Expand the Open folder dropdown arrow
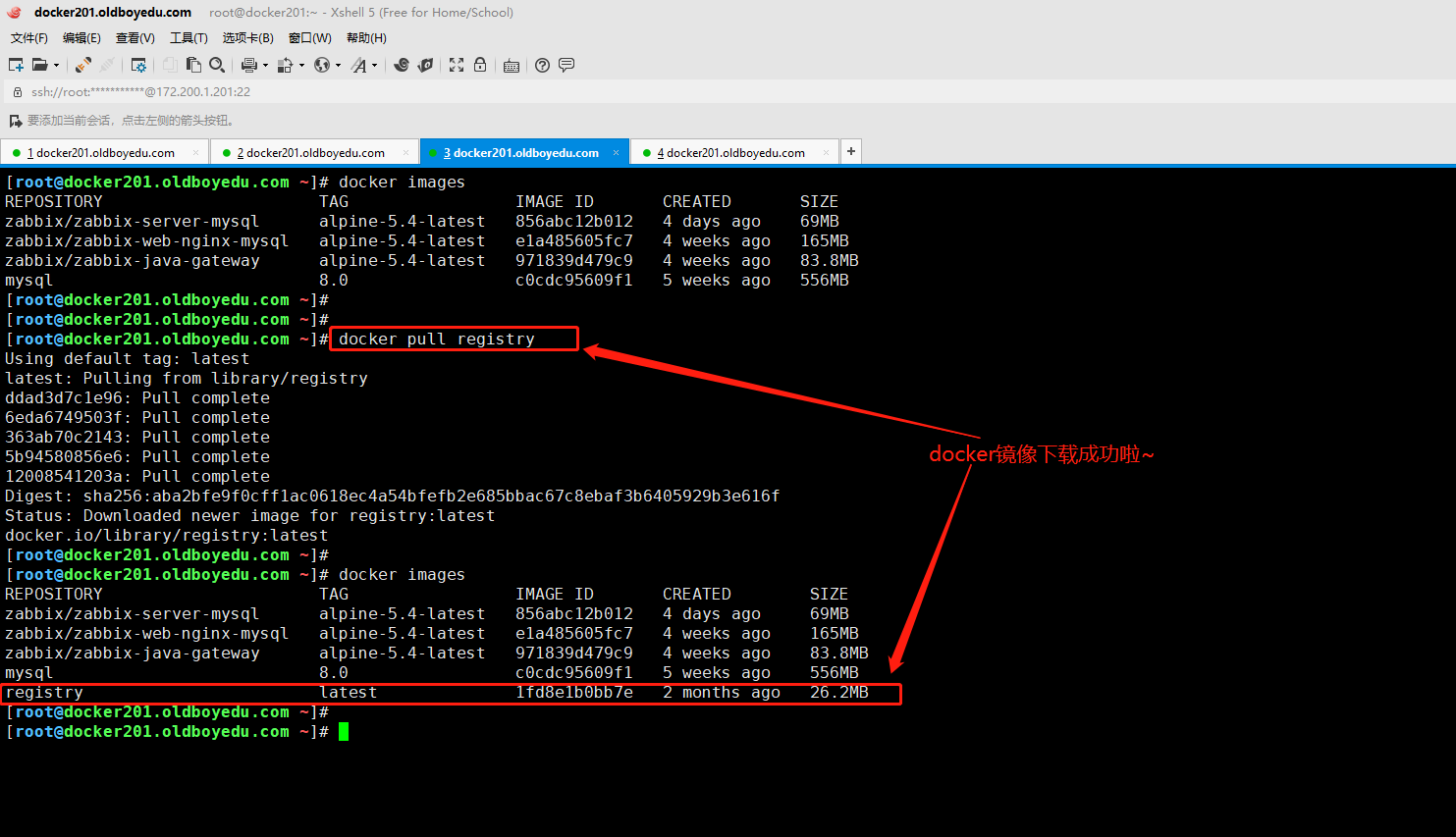The image size is (1456, 837). pos(56,66)
